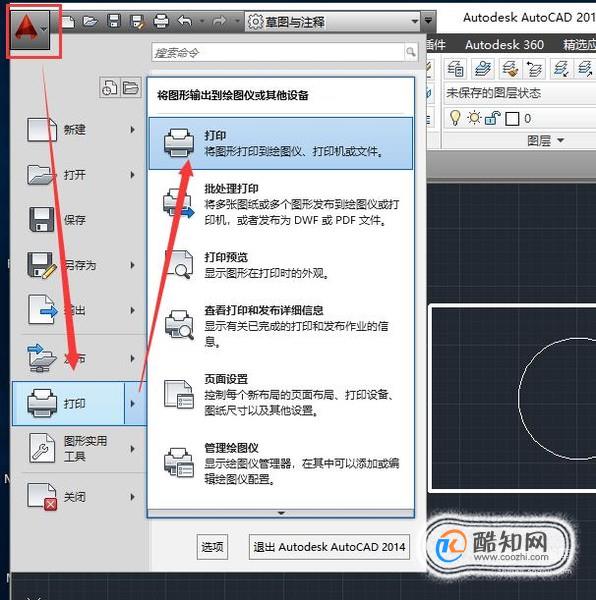This screenshot has width=596, height=600.
Task: Click the quick-access Open folder icon
Action: [x=90, y=21]
